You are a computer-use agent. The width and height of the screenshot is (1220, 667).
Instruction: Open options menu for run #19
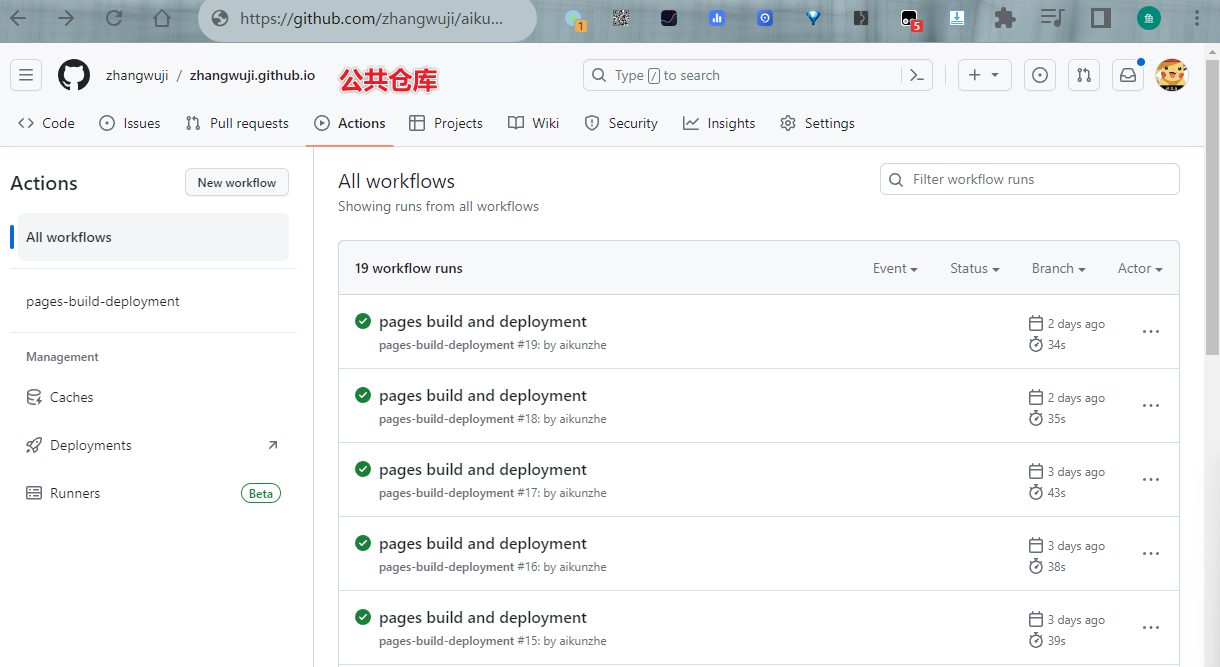1151,332
